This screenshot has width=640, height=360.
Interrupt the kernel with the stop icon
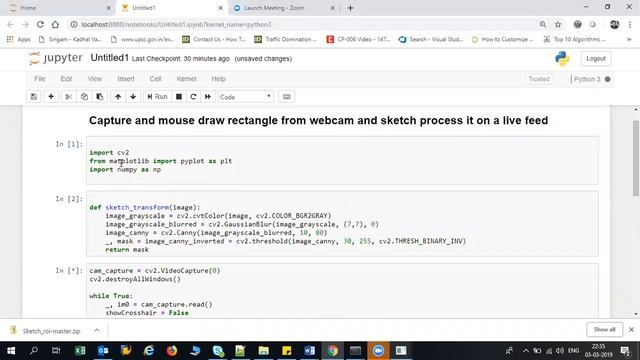(x=179, y=97)
